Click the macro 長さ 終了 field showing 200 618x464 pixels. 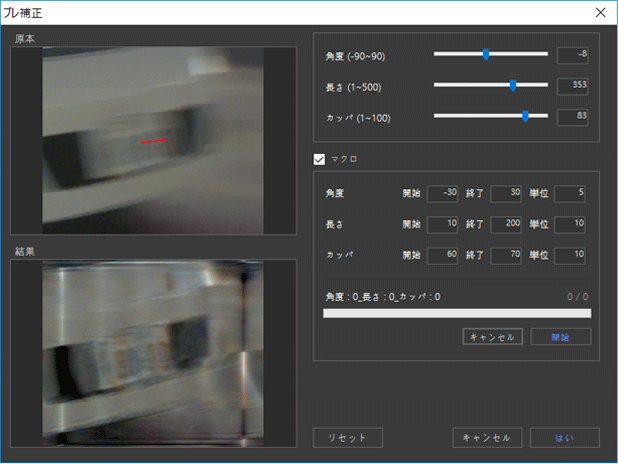(x=506, y=224)
